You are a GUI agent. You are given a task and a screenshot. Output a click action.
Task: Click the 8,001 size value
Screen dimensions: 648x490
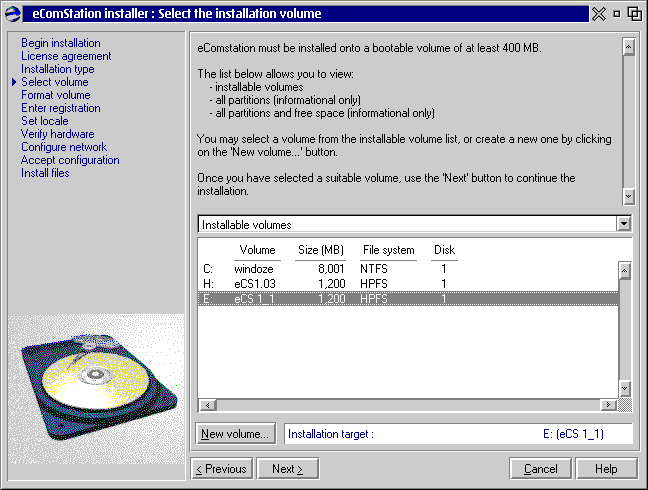pyautogui.click(x=331, y=269)
